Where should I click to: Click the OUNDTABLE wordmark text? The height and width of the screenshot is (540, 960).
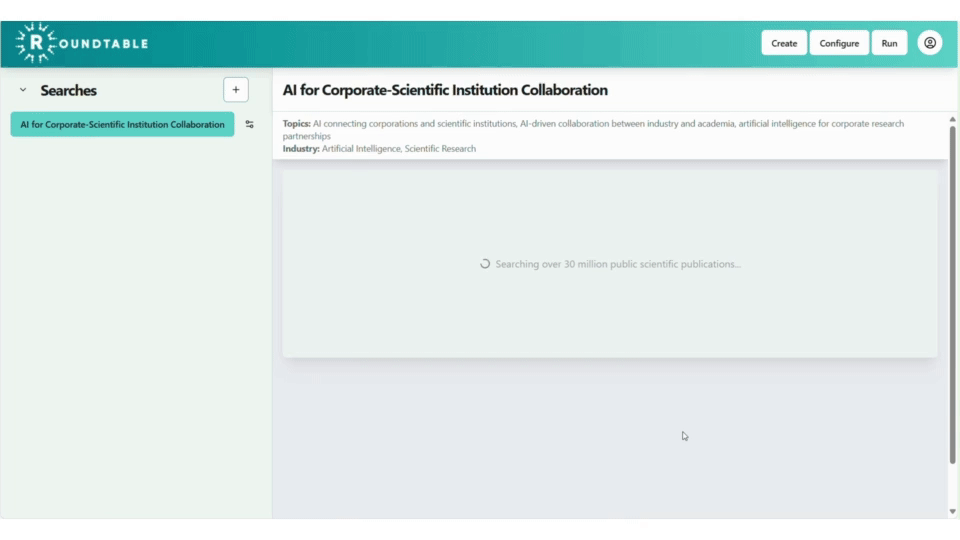104,43
